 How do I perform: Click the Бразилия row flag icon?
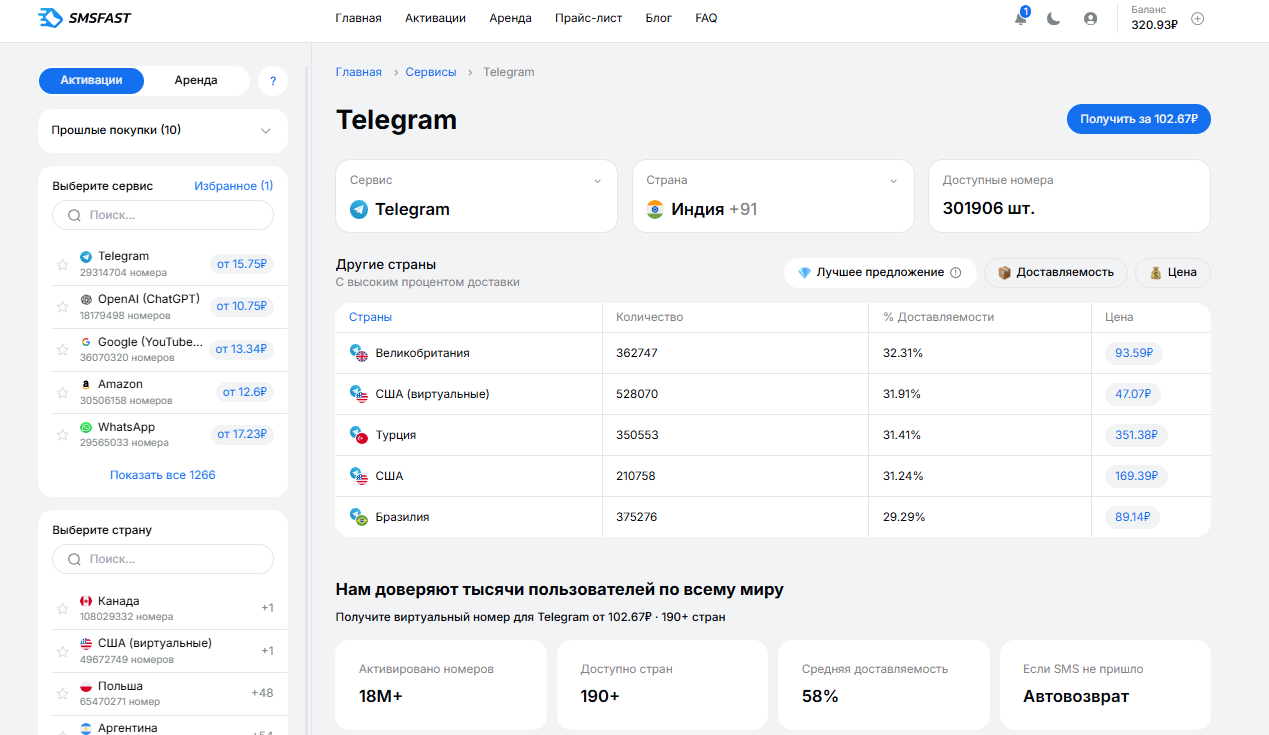pos(359,517)
